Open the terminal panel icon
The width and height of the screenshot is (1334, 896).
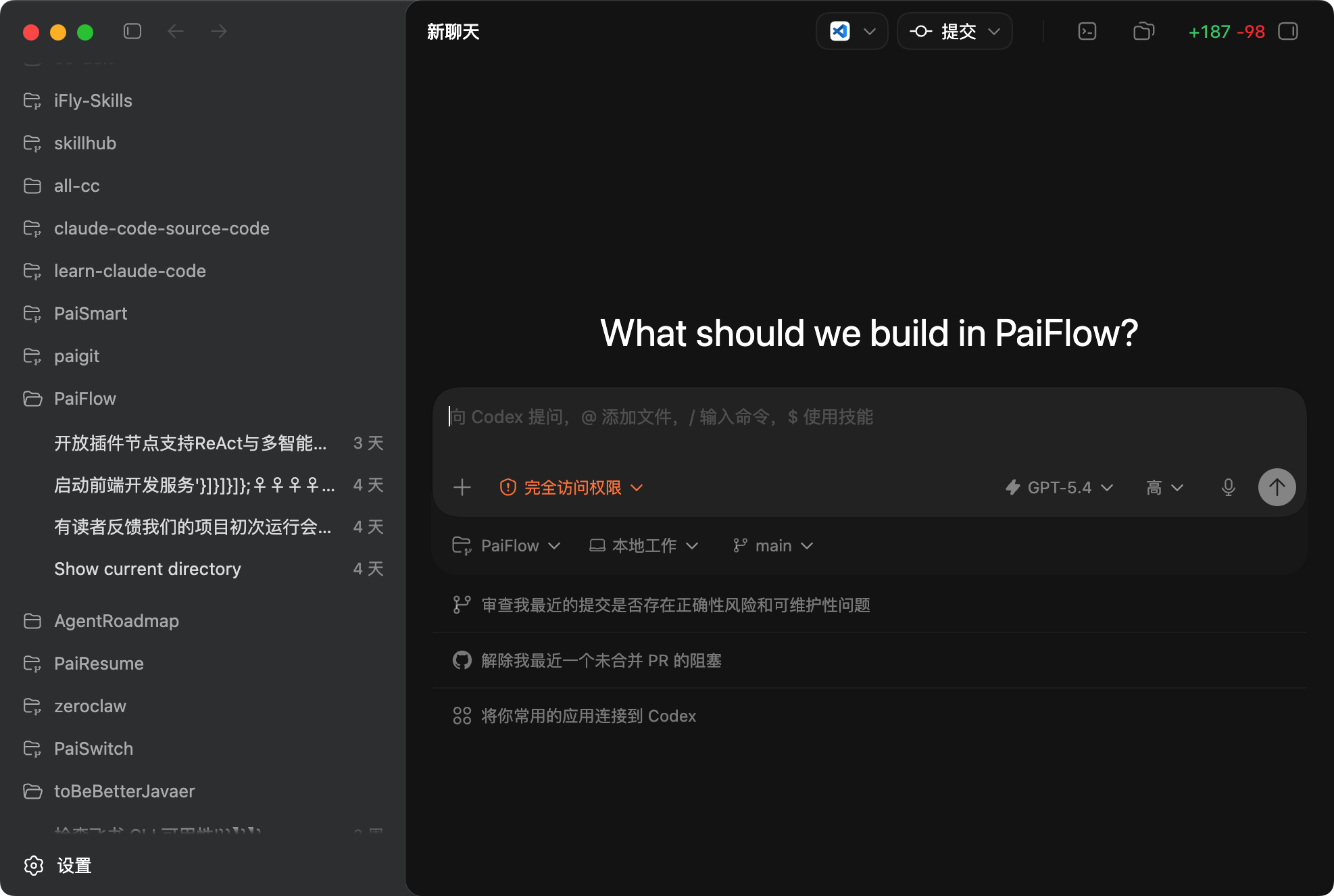[1087, 31]
